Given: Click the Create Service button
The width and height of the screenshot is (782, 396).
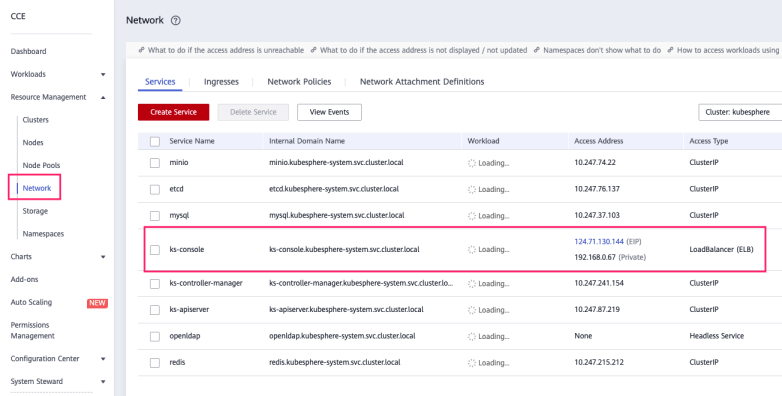Looking at the screenshot, I should (174, 112).
